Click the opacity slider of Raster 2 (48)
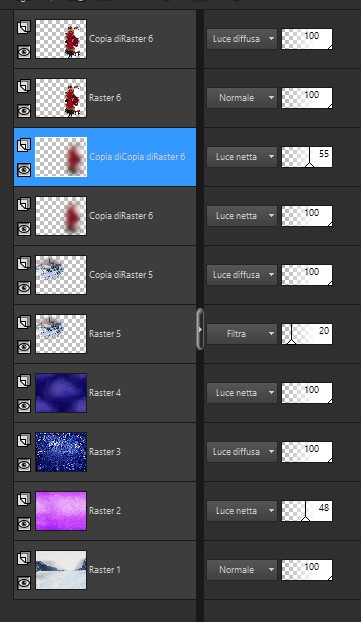The image size is (361, 622). (x=307, y=511)
